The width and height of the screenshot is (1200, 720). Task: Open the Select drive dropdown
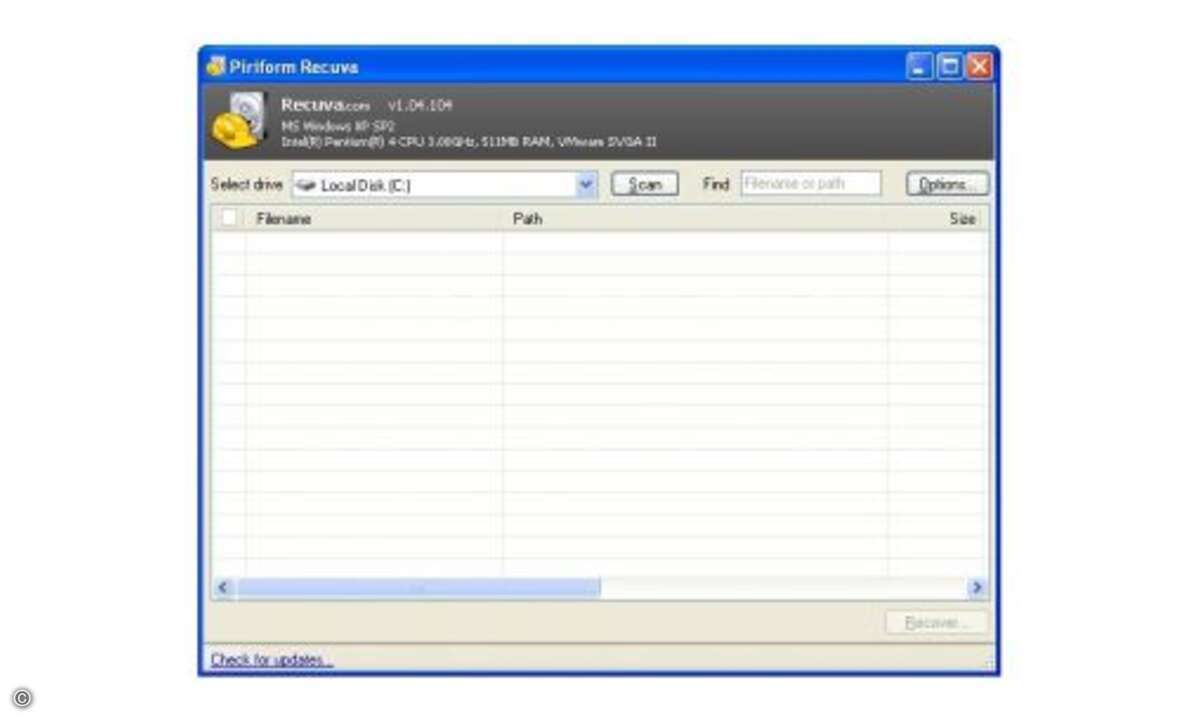pyautogui.click(x=445, y=185)
